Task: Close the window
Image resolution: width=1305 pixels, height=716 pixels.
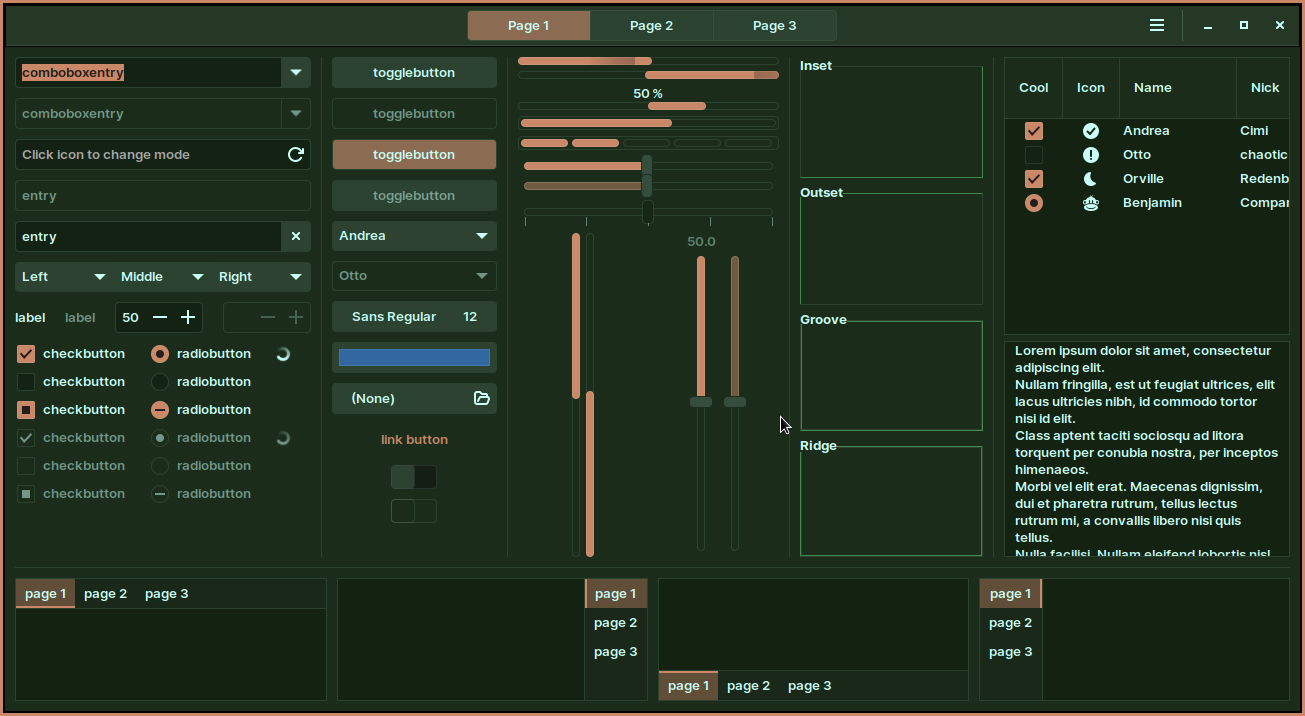Action: tap(1280, 26)
